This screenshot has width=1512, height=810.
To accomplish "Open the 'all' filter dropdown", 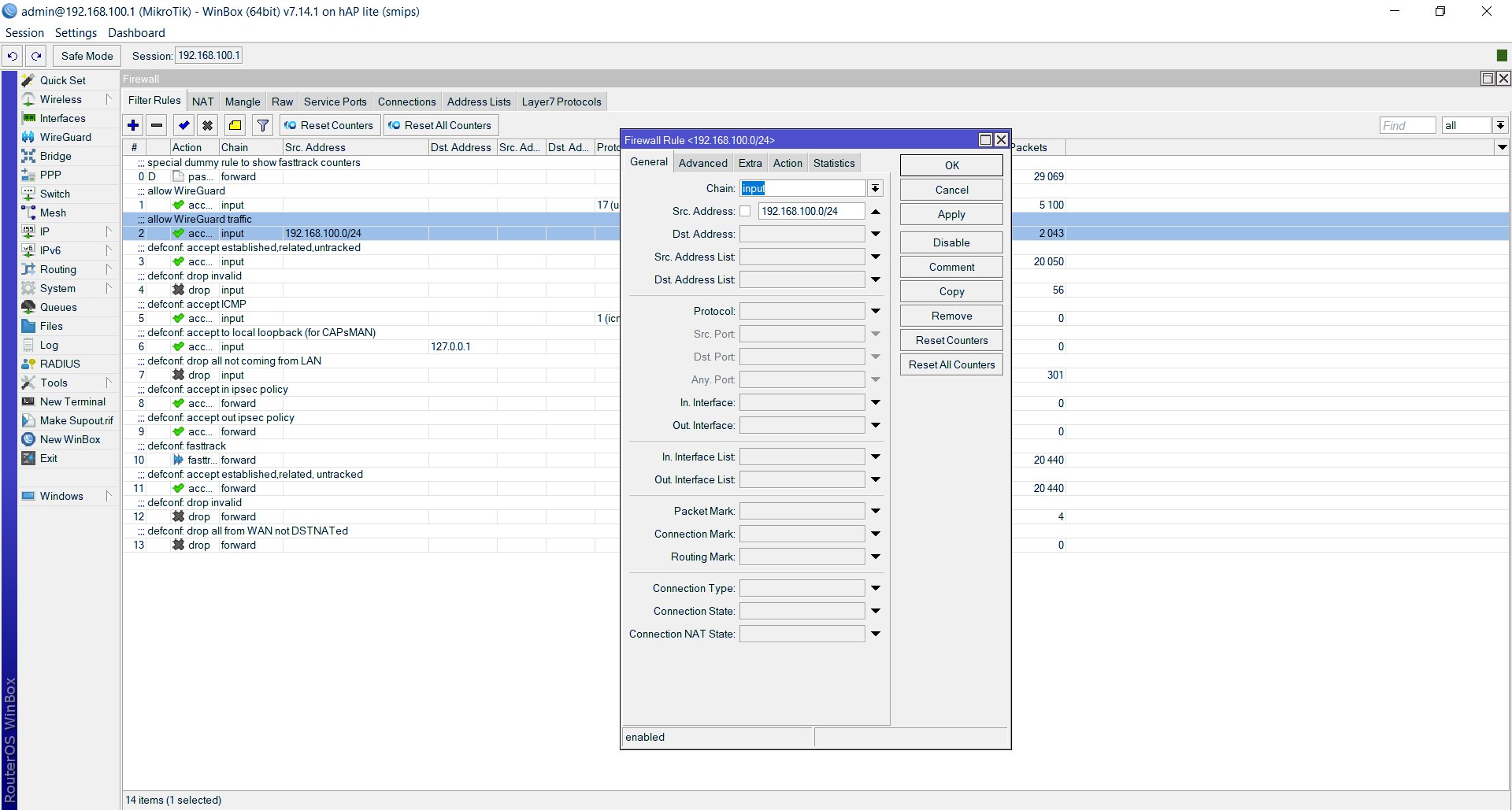I will coord(1500,125).
